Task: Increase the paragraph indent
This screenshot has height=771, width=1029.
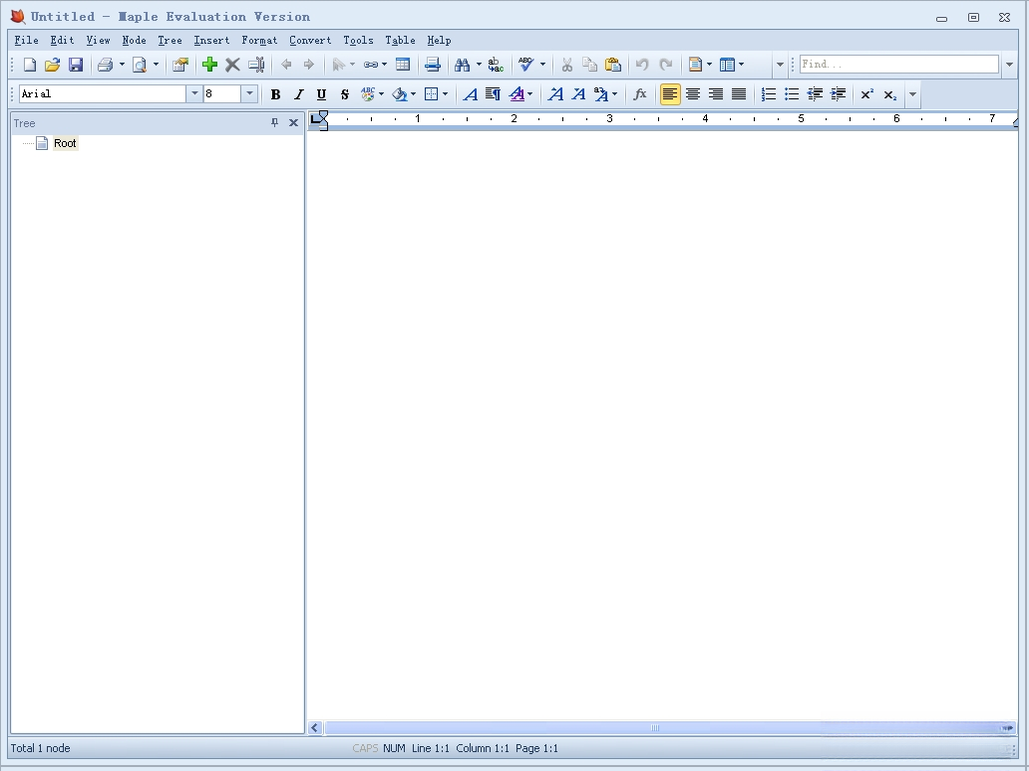Action: pyautogui.click(x=838, y=94)
